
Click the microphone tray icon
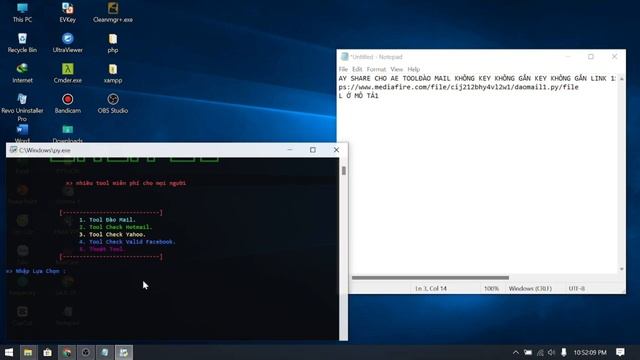pyautogui.click(x=564, y=352)
